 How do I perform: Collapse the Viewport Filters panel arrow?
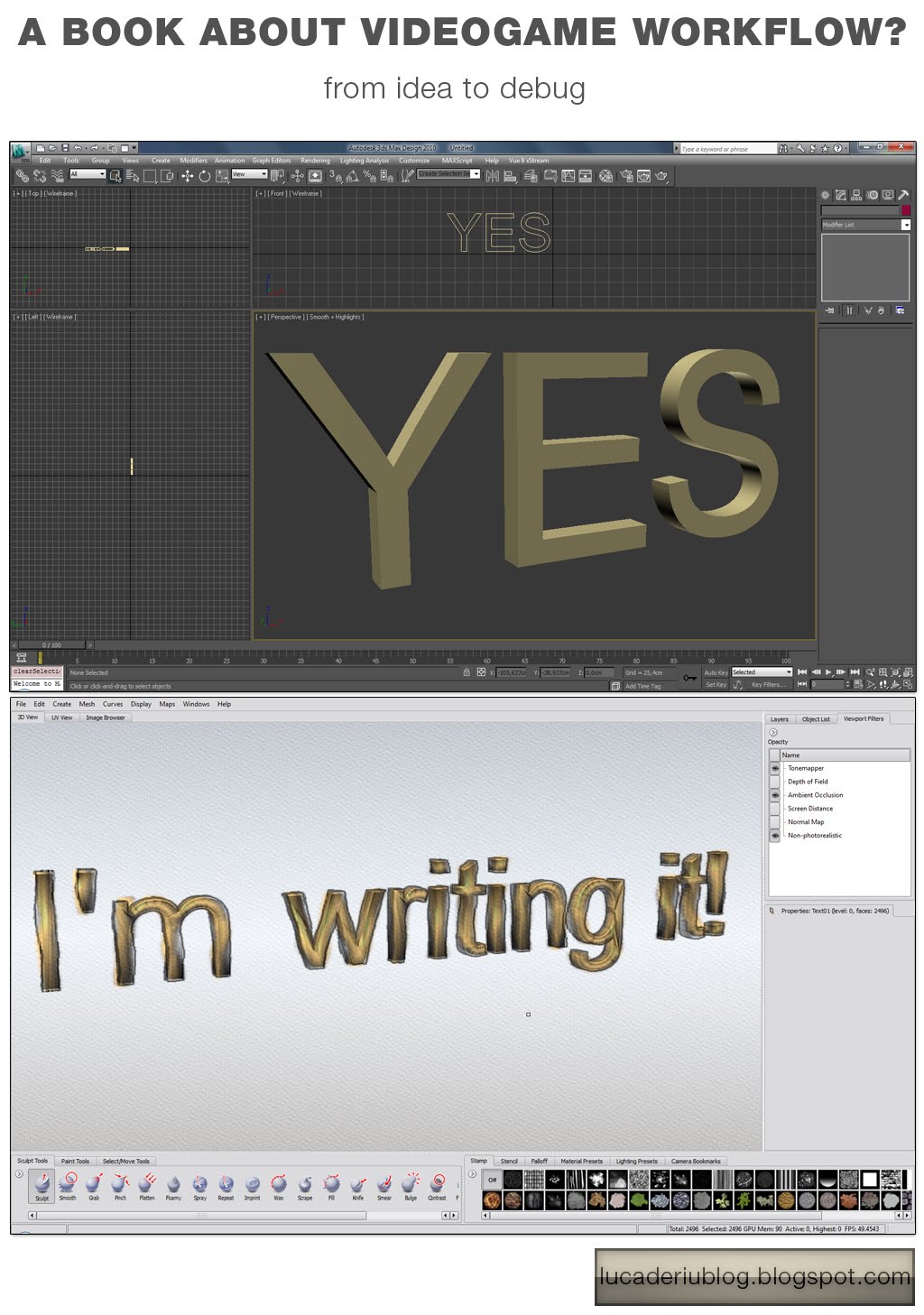pos(773,732)
